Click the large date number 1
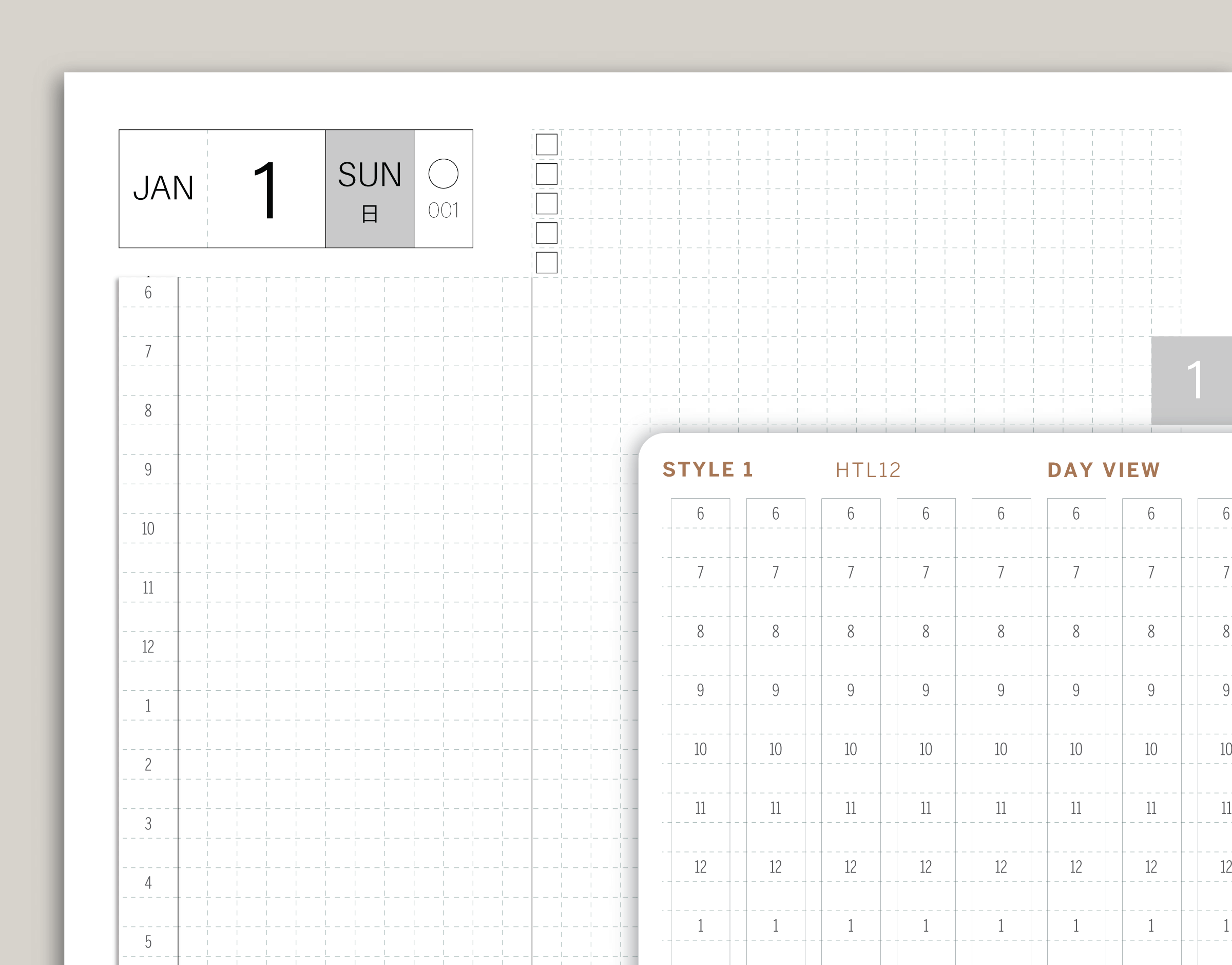This screenshot has width=1232, height=965. [265, 190]
